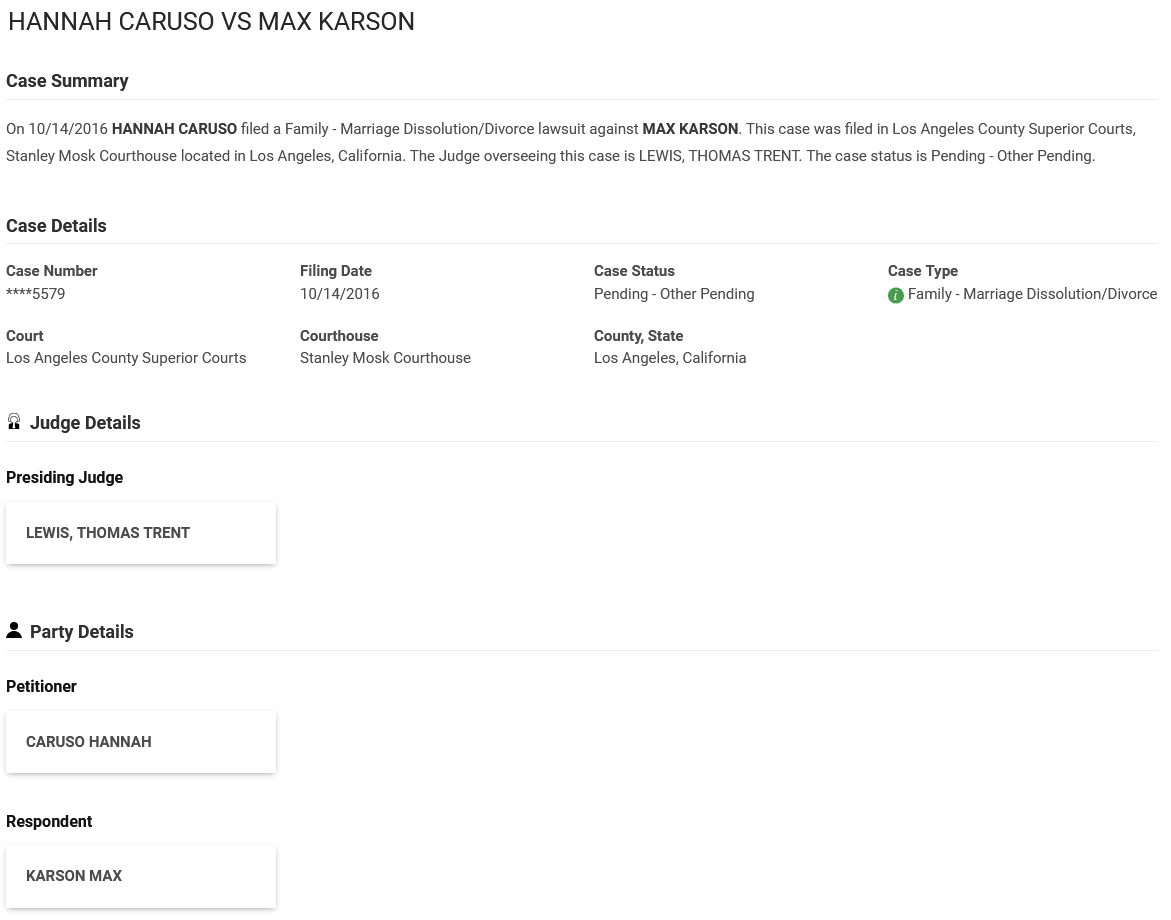Click the Stanley Mosk Courthouse value under Courthouse
1171x920 pixels.
click(x=385, y=358)
